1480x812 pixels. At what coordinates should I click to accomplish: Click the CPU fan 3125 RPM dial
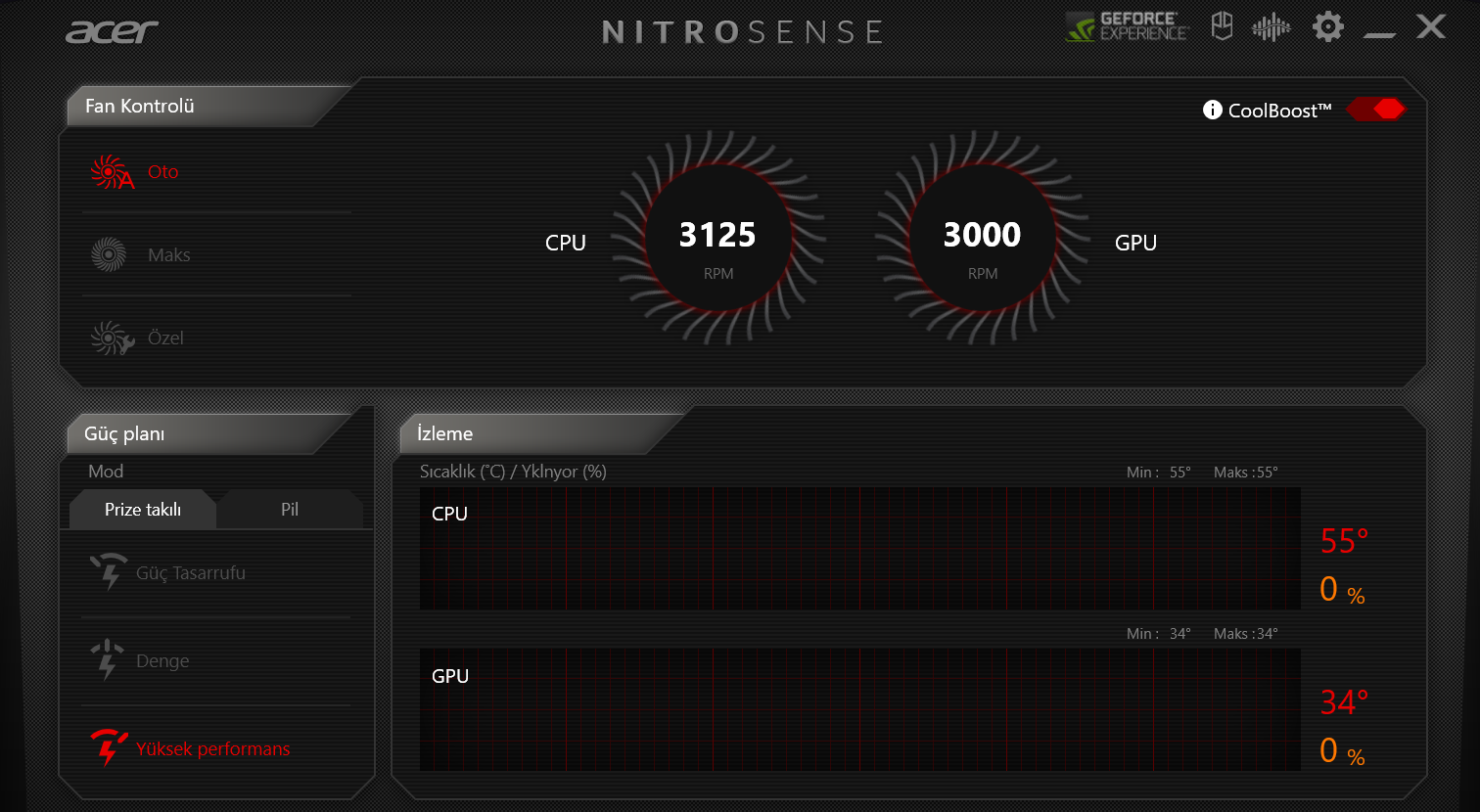(718, 239)
